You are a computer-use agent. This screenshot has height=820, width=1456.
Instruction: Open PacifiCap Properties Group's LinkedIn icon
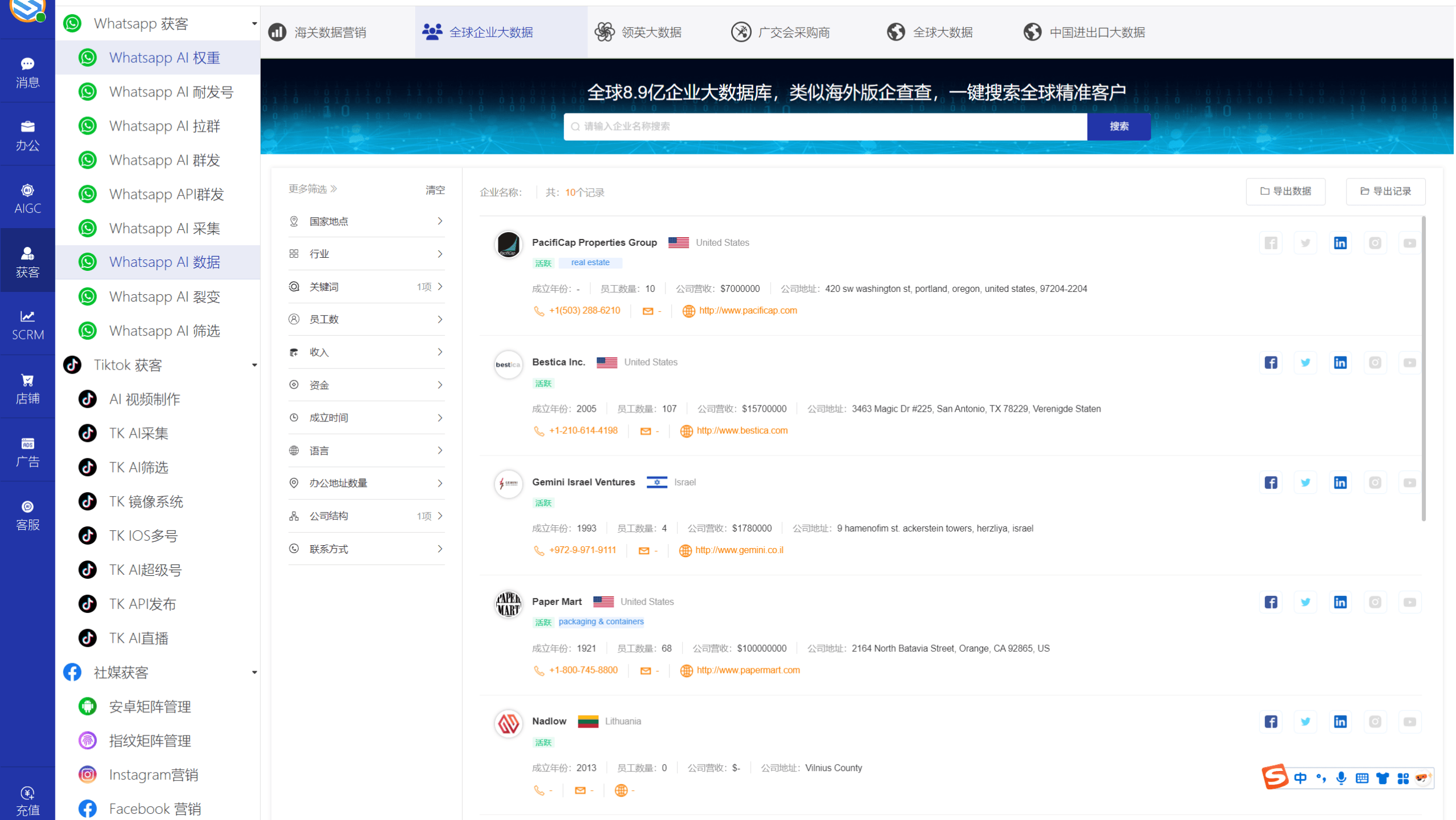tap(1340, 242)
